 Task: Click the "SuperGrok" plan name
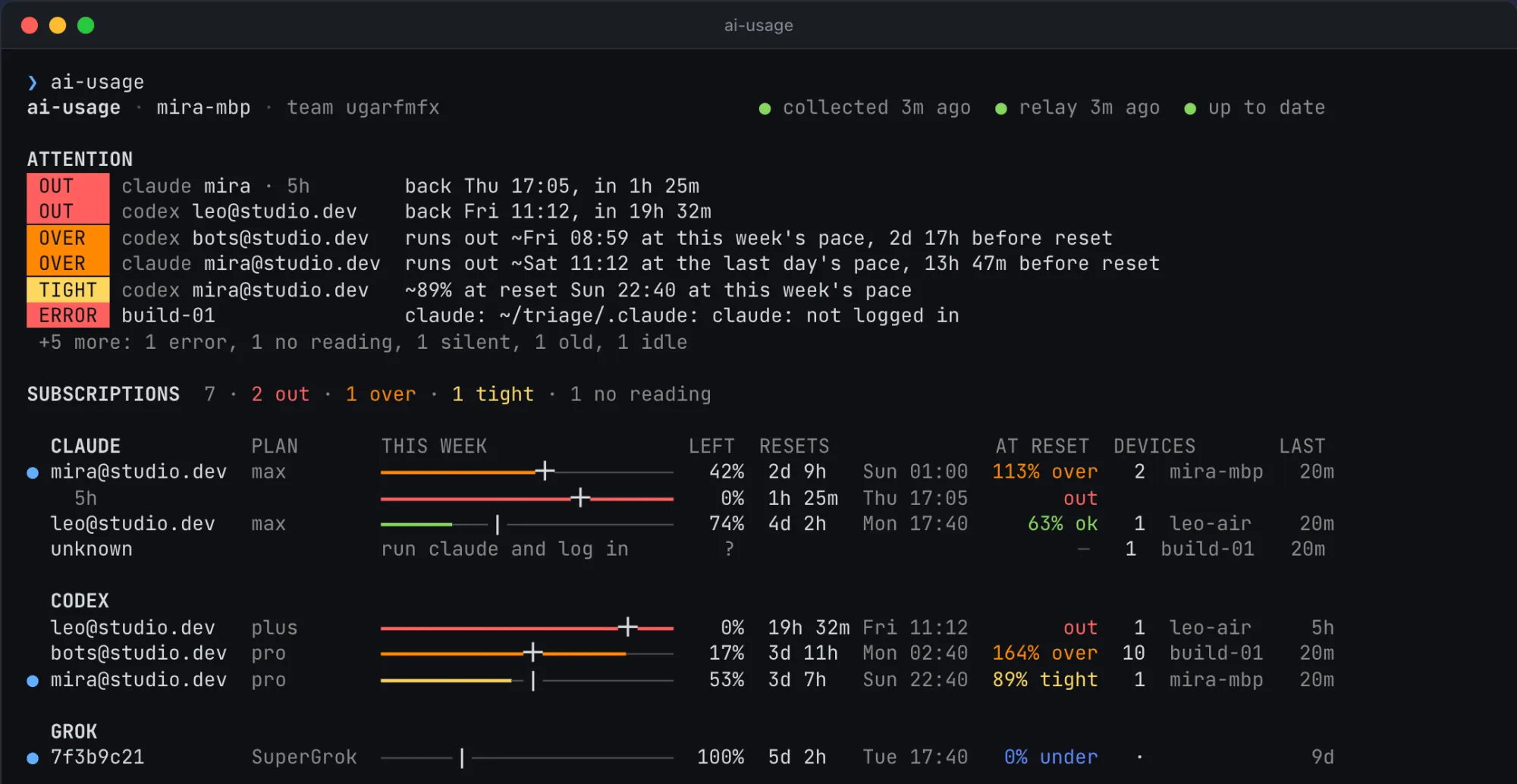point(304,757)
